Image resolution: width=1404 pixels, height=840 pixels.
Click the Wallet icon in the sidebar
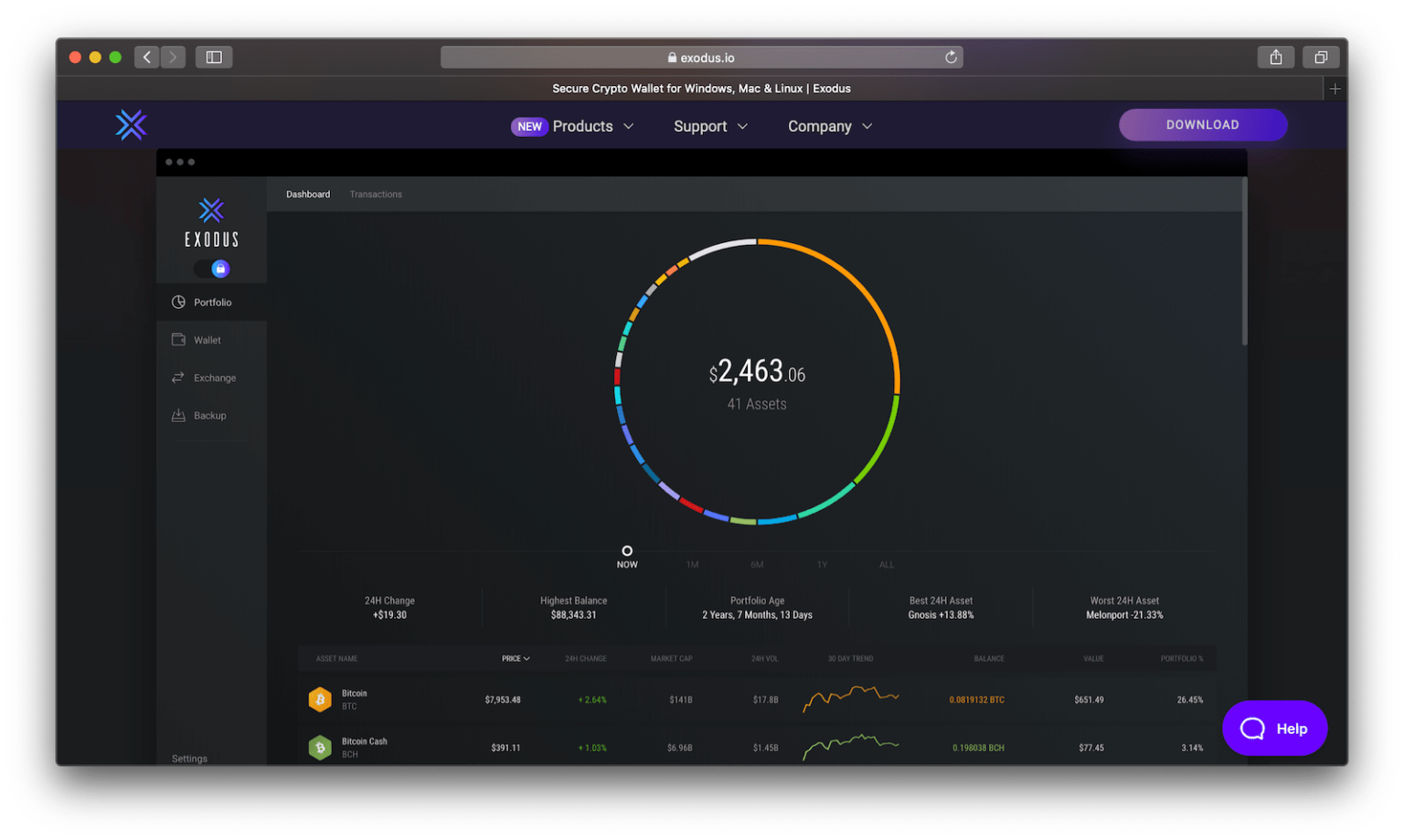(178, 340)
